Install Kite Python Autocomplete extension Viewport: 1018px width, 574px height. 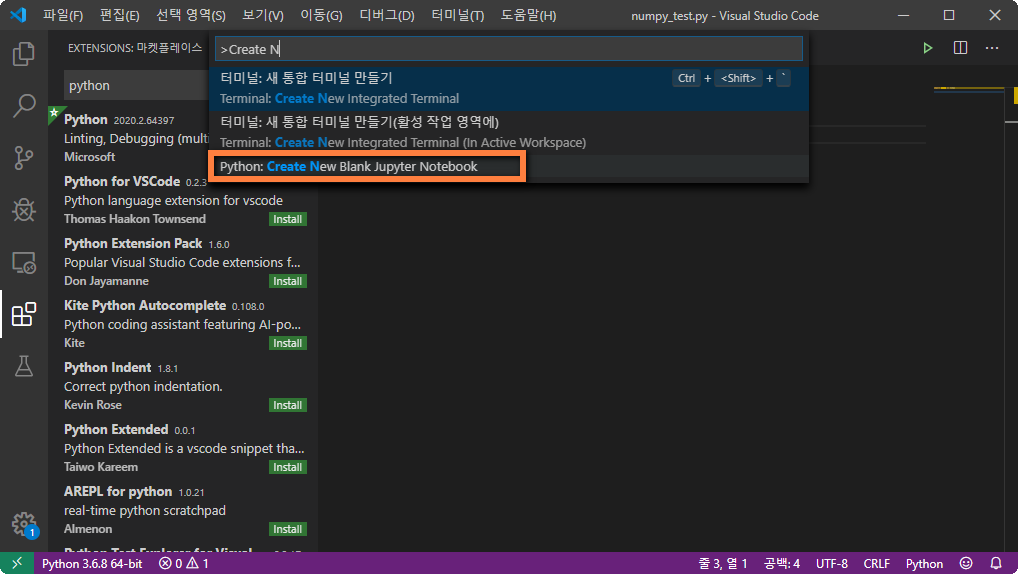(287, 343)
